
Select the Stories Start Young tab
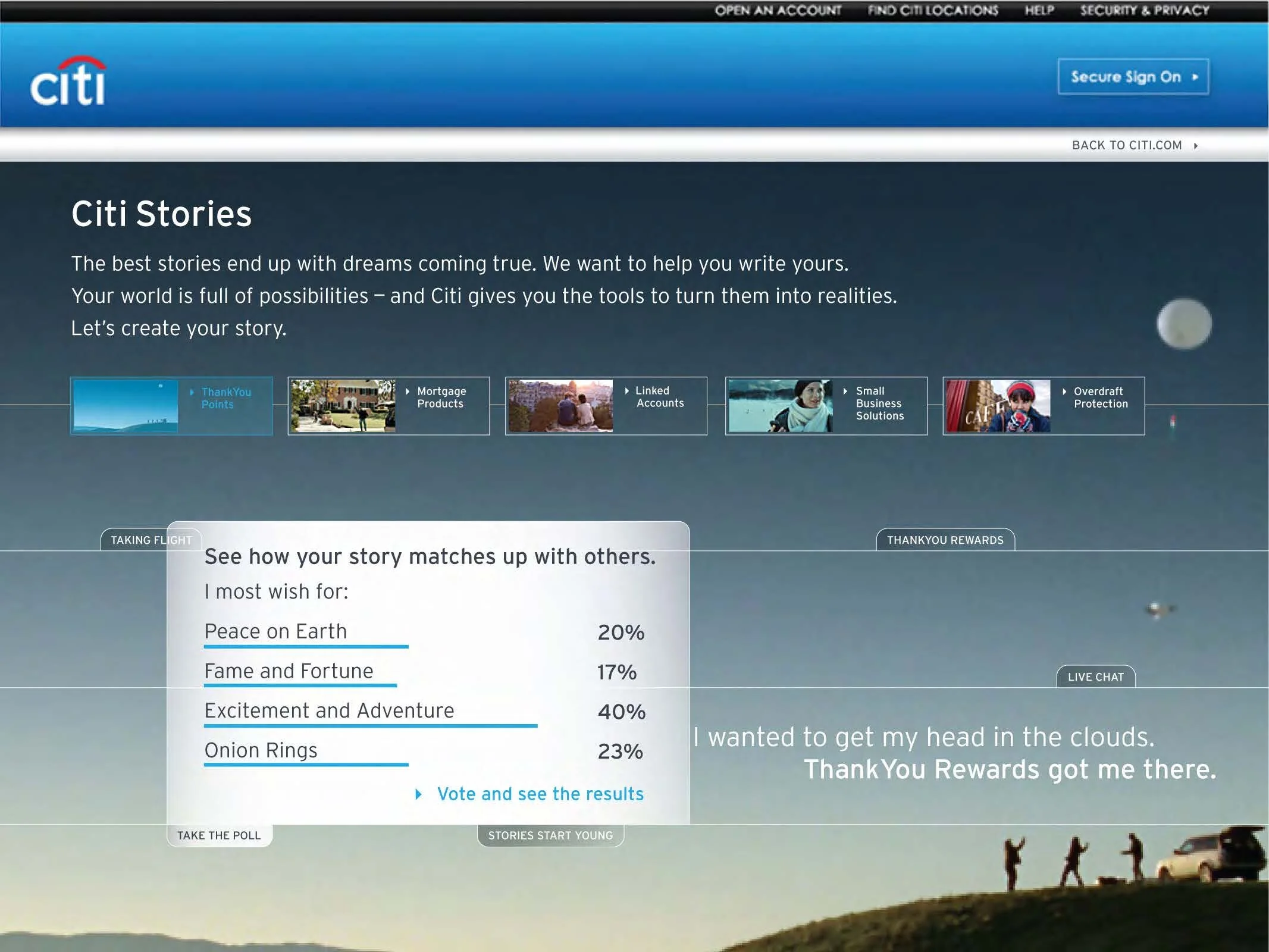click(x=550, y=835)
